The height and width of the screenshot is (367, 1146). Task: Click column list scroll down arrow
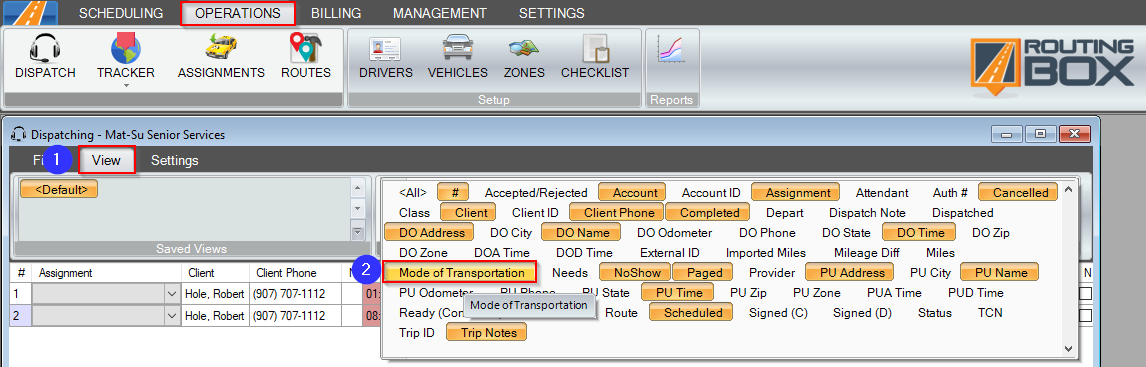pyautogui.click(x=1068, y=349)
